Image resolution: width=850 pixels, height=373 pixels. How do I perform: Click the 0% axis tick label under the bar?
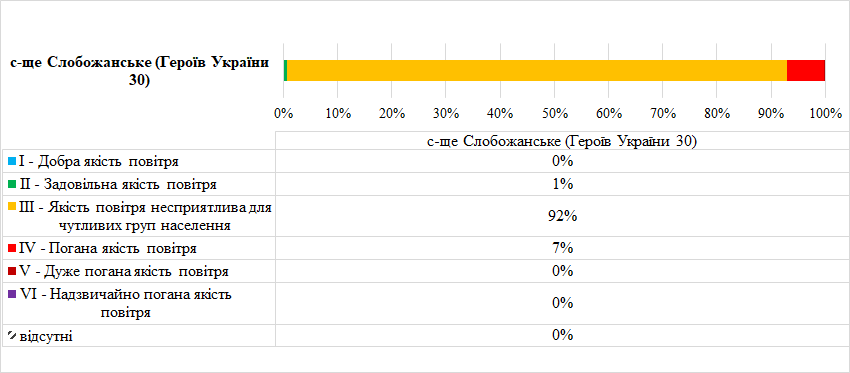284,114
